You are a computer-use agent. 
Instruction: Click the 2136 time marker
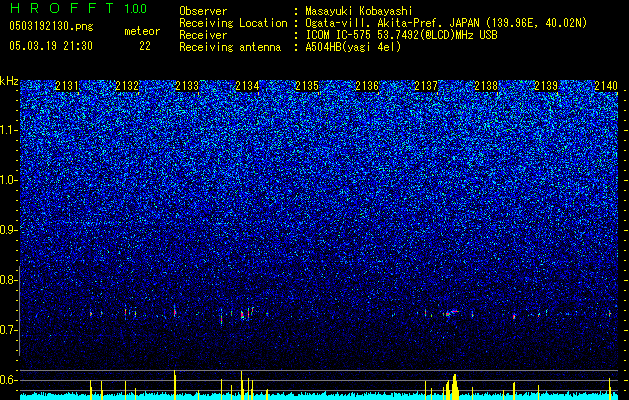367,86
